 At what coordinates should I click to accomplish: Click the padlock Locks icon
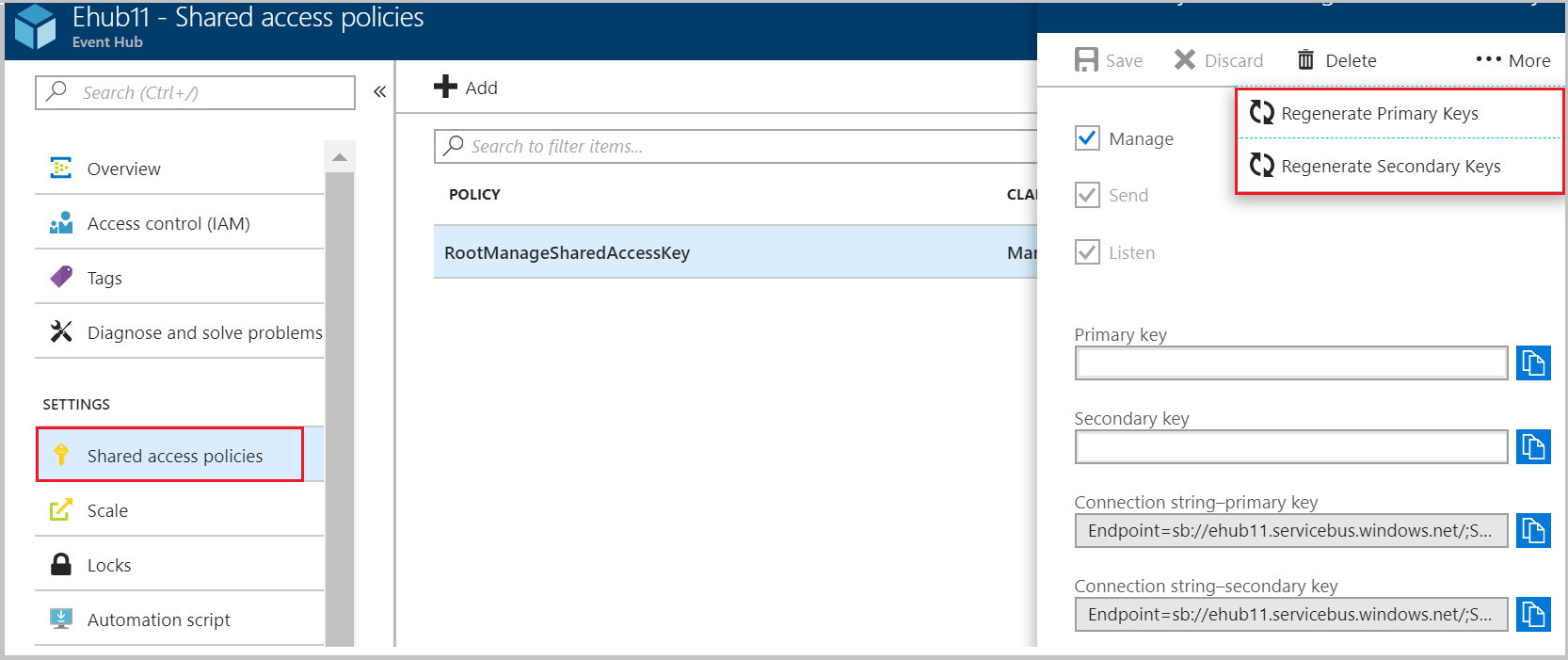click(61, 564)
